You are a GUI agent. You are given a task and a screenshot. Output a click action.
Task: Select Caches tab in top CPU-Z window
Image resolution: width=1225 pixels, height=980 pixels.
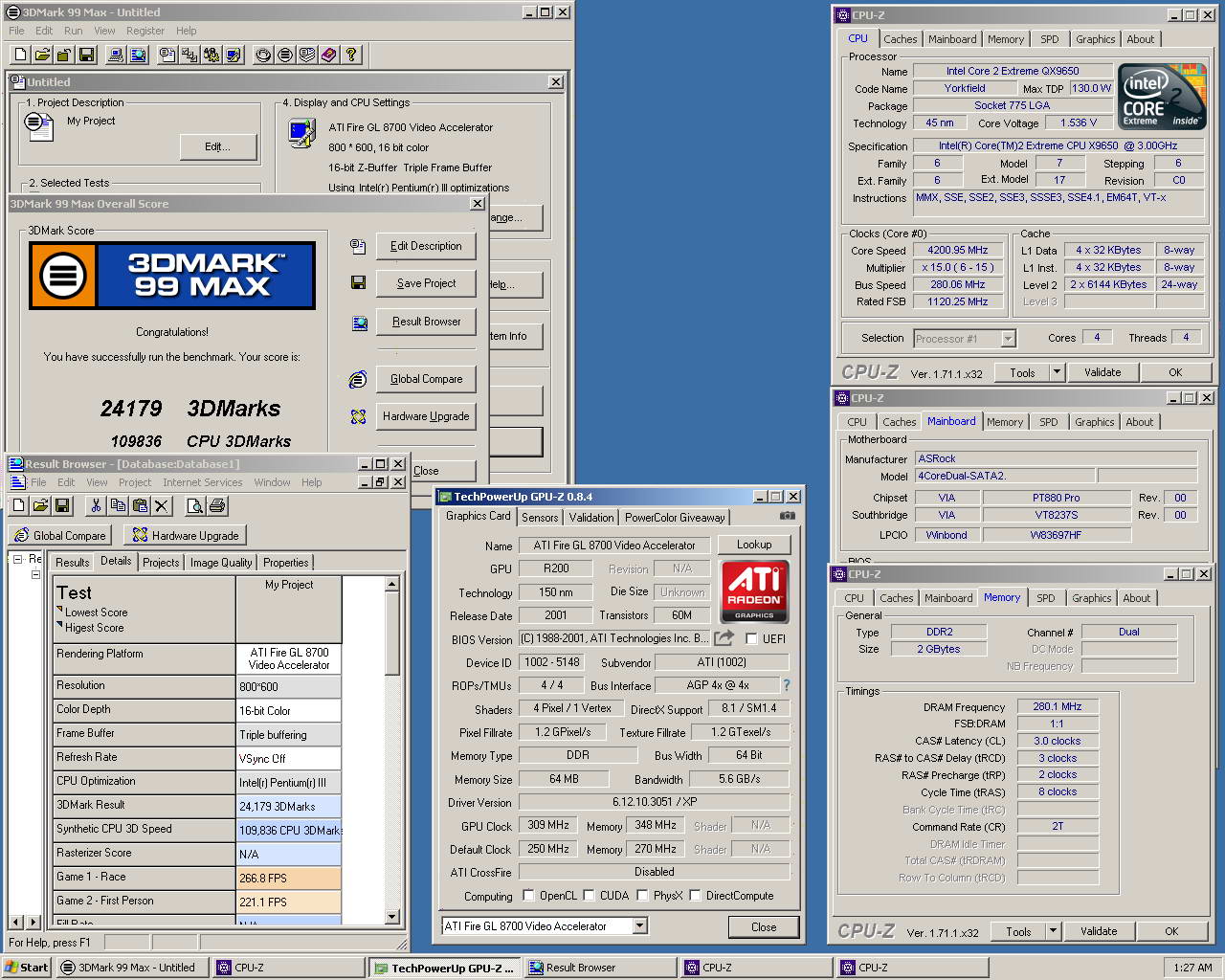[900, 39]
